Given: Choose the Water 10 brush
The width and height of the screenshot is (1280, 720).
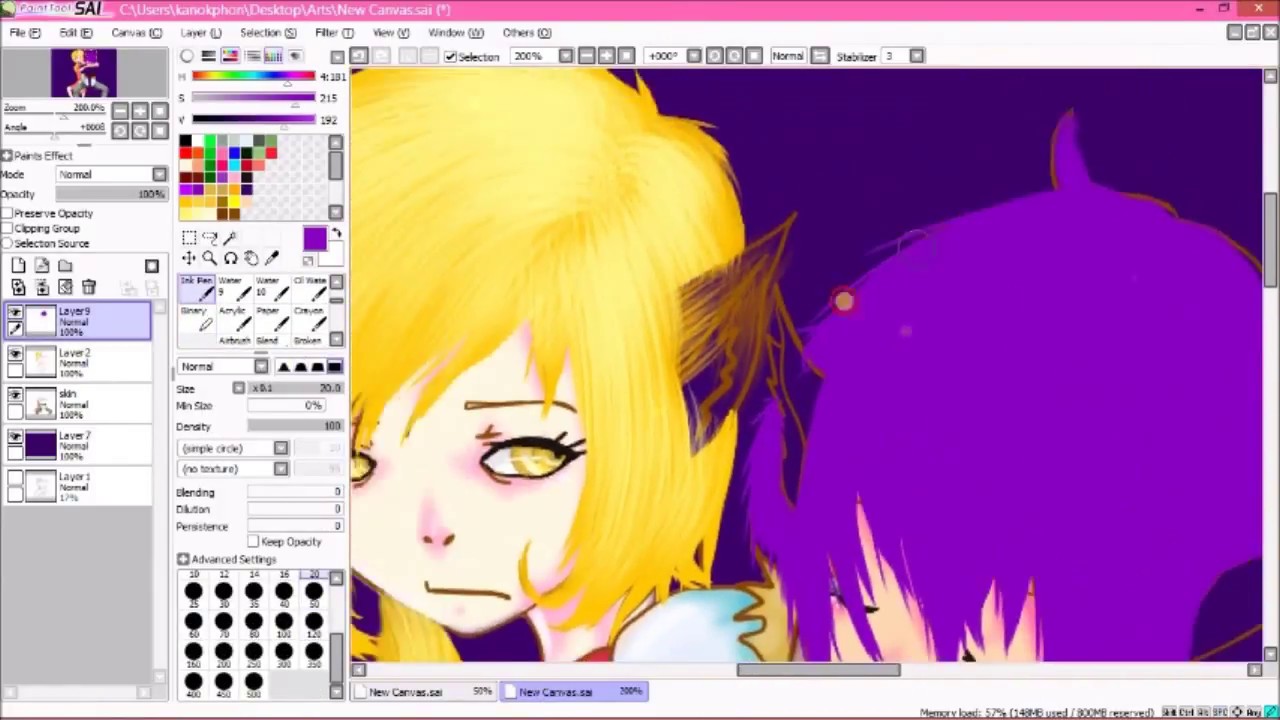Looking at the screenshot, I should click(270, 288).
